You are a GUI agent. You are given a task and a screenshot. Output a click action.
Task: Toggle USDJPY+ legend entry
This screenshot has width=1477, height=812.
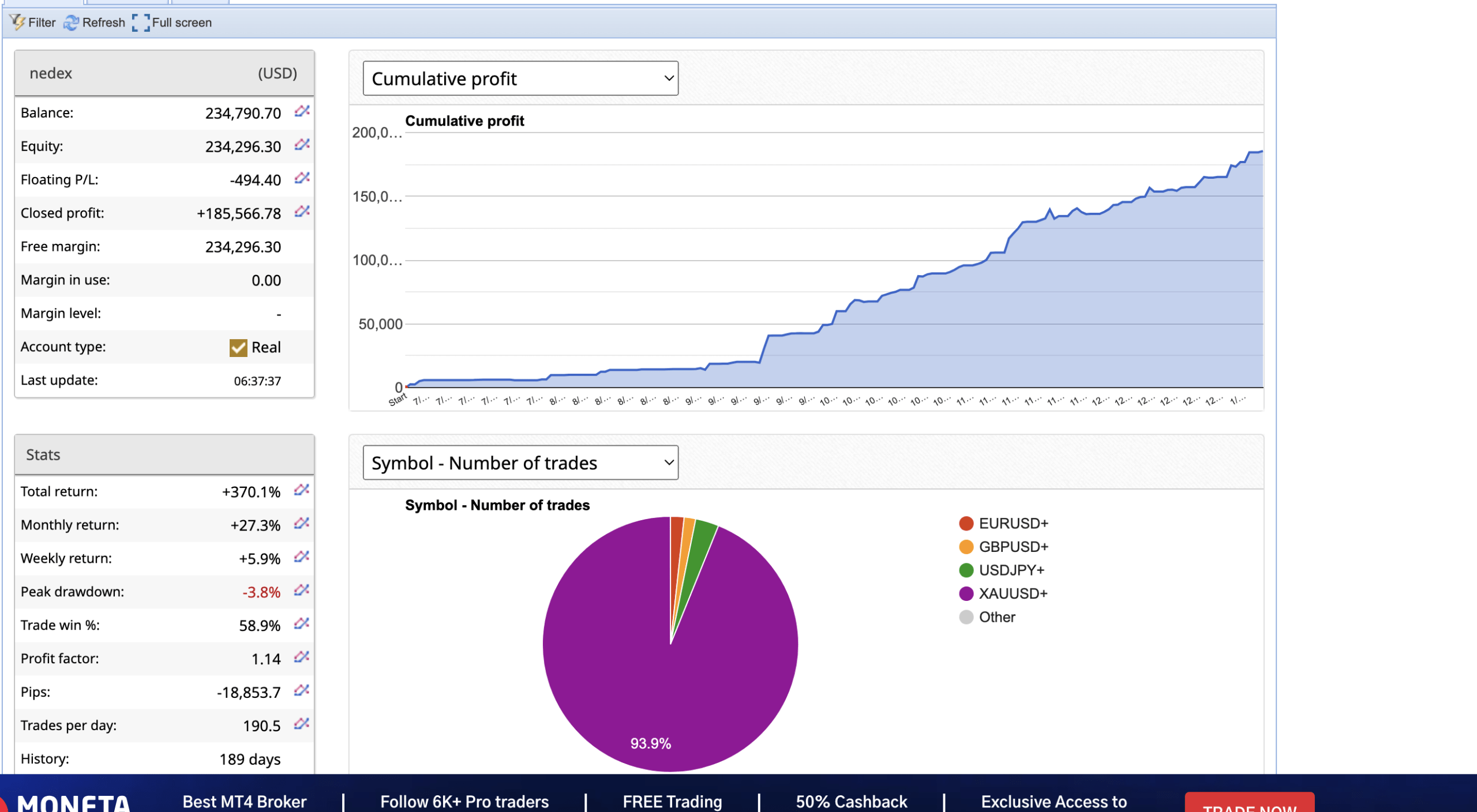[x=1002, y=570]
